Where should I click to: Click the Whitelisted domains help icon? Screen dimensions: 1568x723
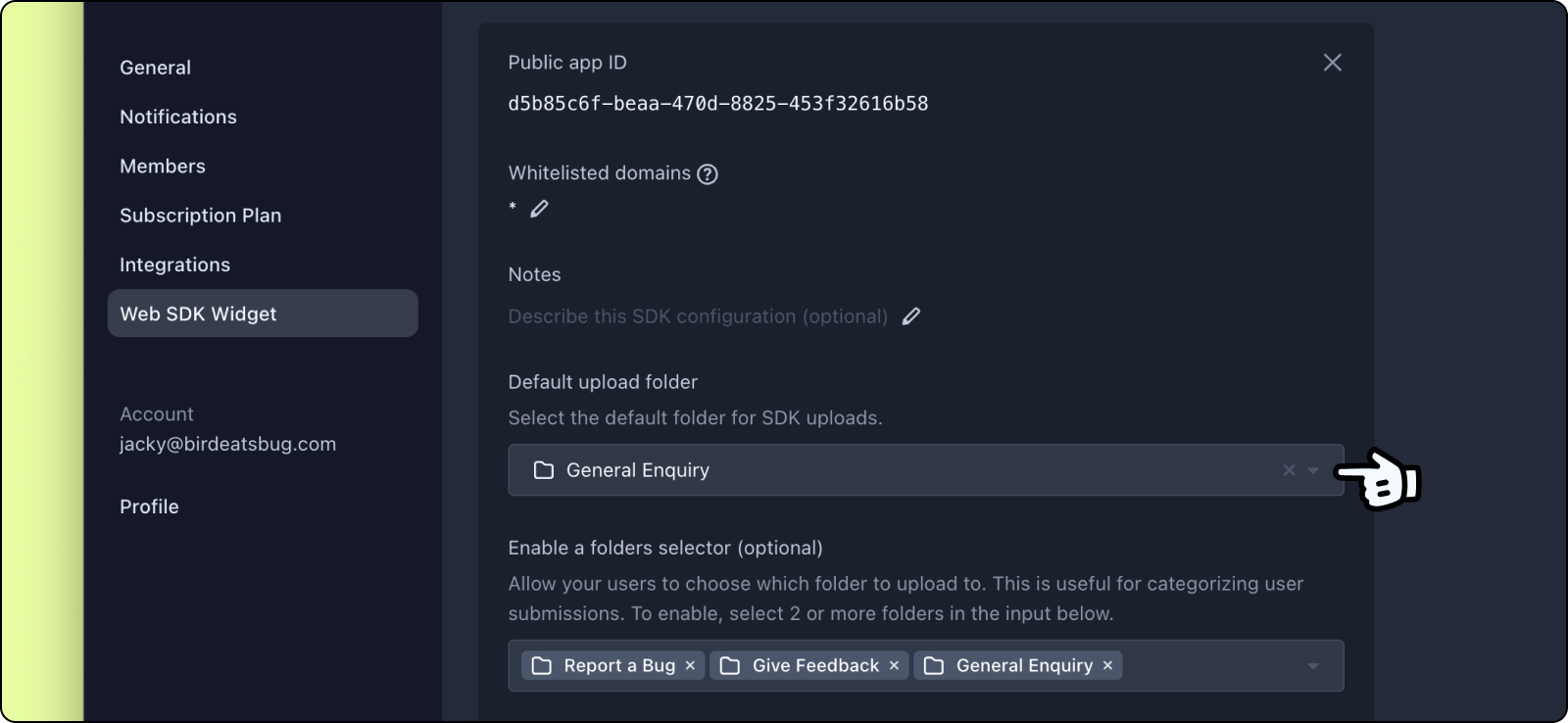[708, 173]
